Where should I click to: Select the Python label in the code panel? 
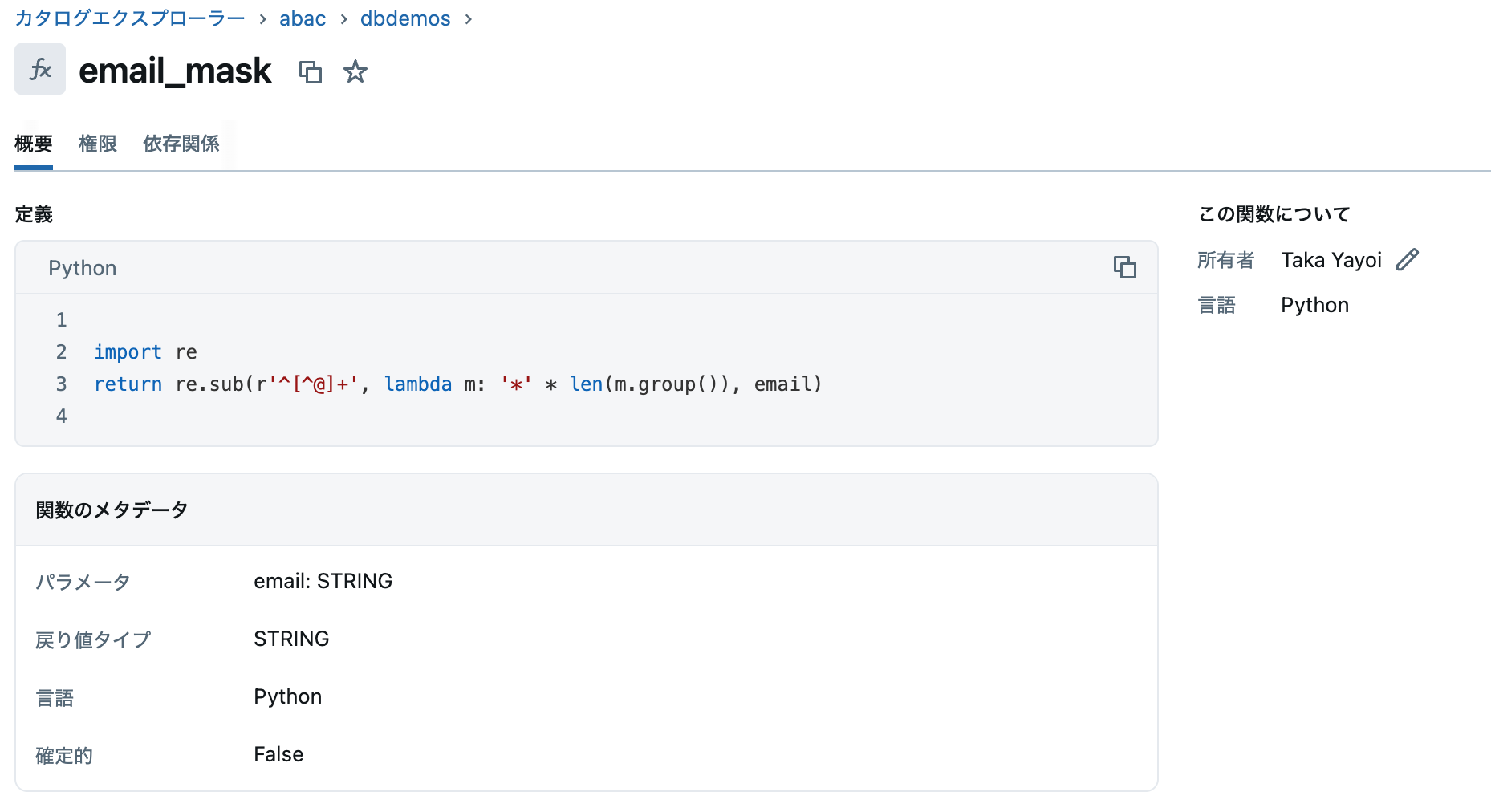[x=82, y=267]
